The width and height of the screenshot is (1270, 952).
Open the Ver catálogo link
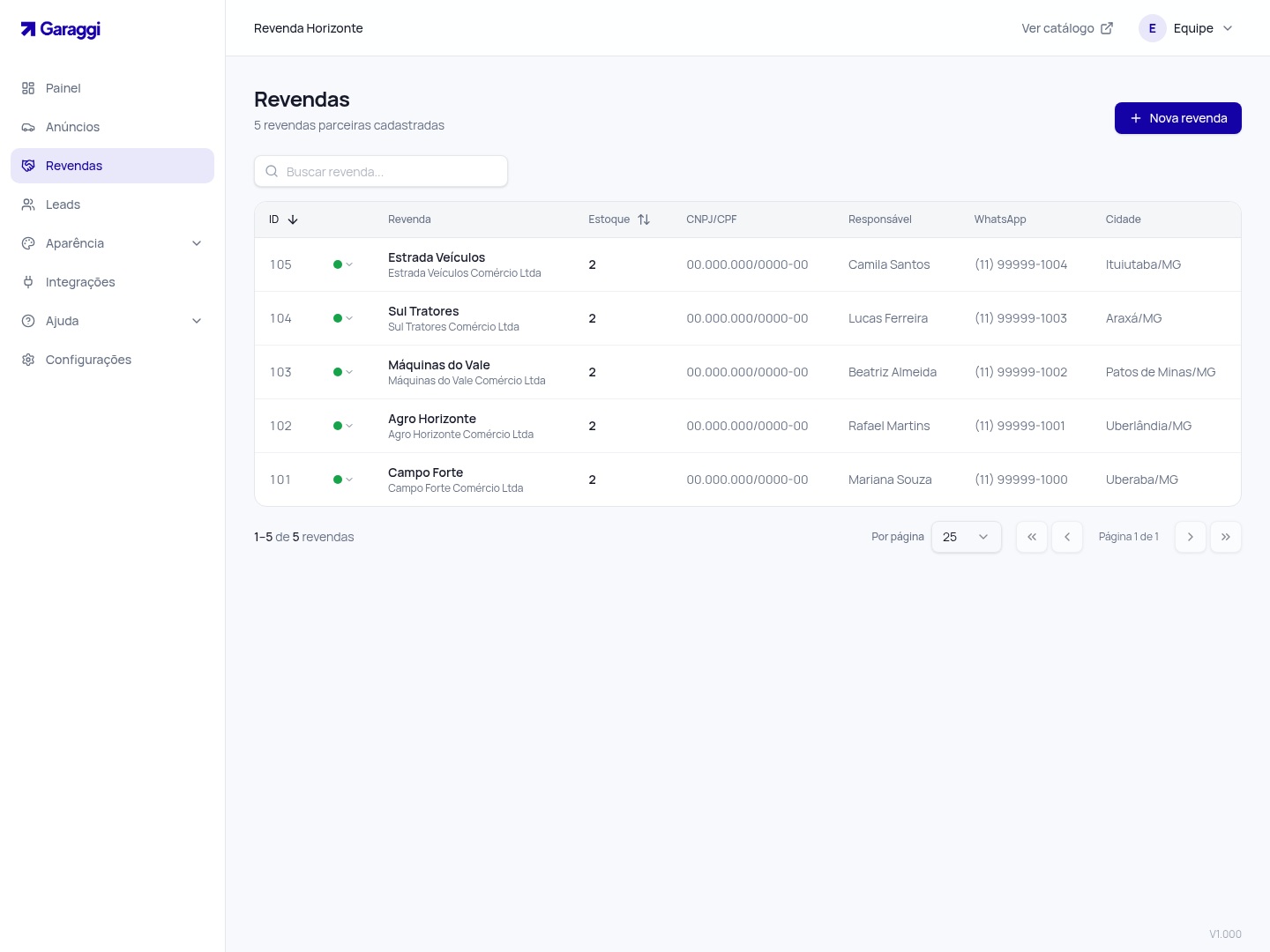point(1067,28)
